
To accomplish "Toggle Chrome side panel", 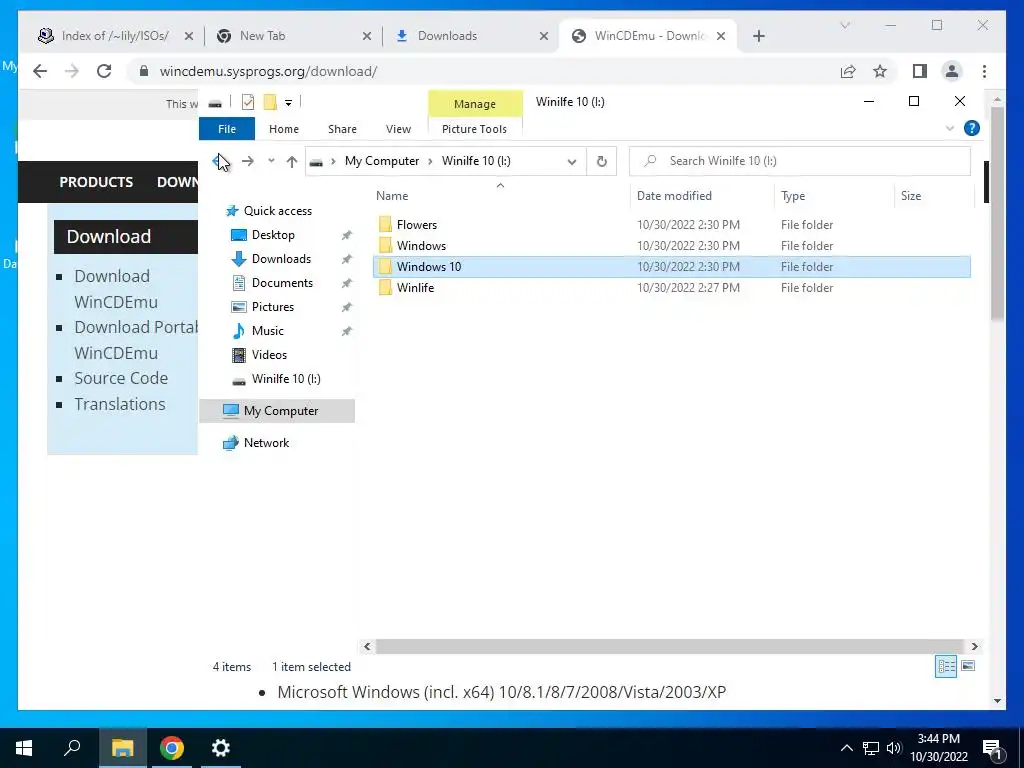I will point(920,71).
